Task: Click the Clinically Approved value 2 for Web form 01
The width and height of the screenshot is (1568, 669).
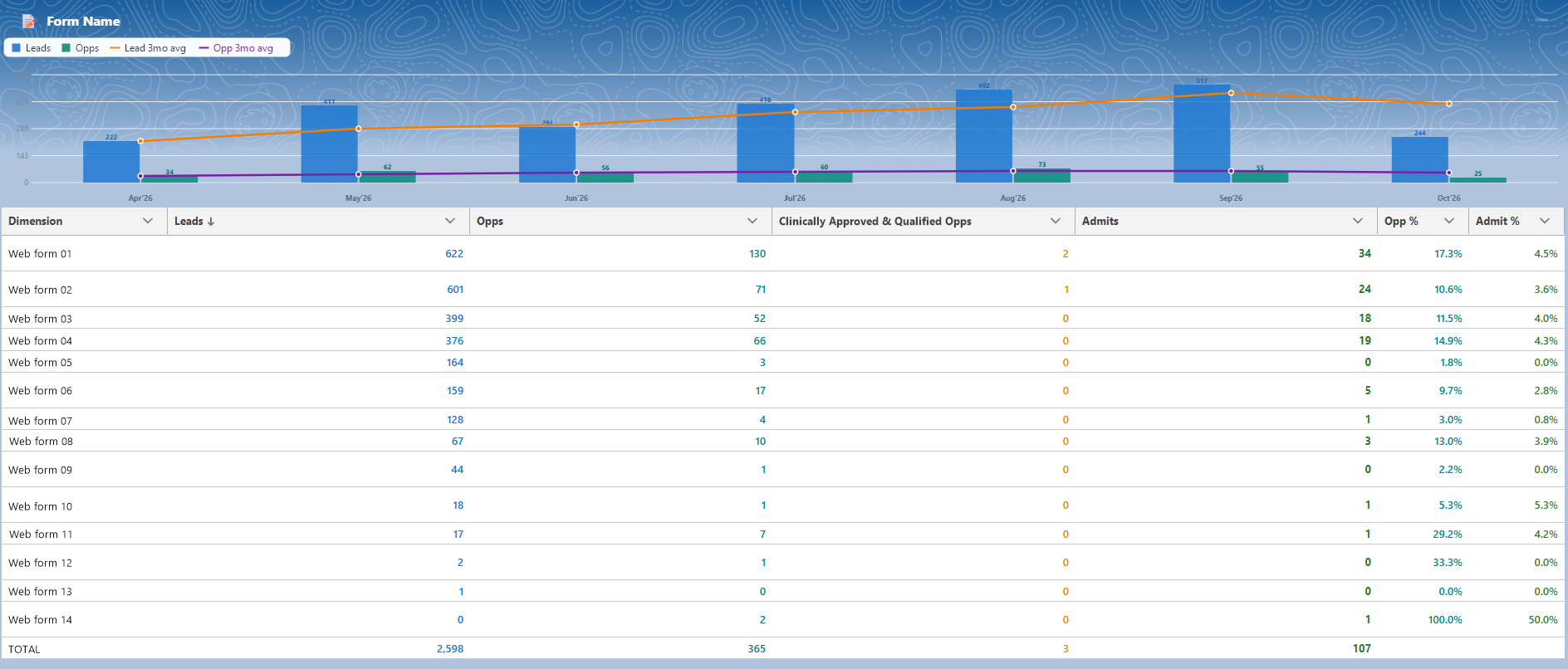Action: (1066, 254)
